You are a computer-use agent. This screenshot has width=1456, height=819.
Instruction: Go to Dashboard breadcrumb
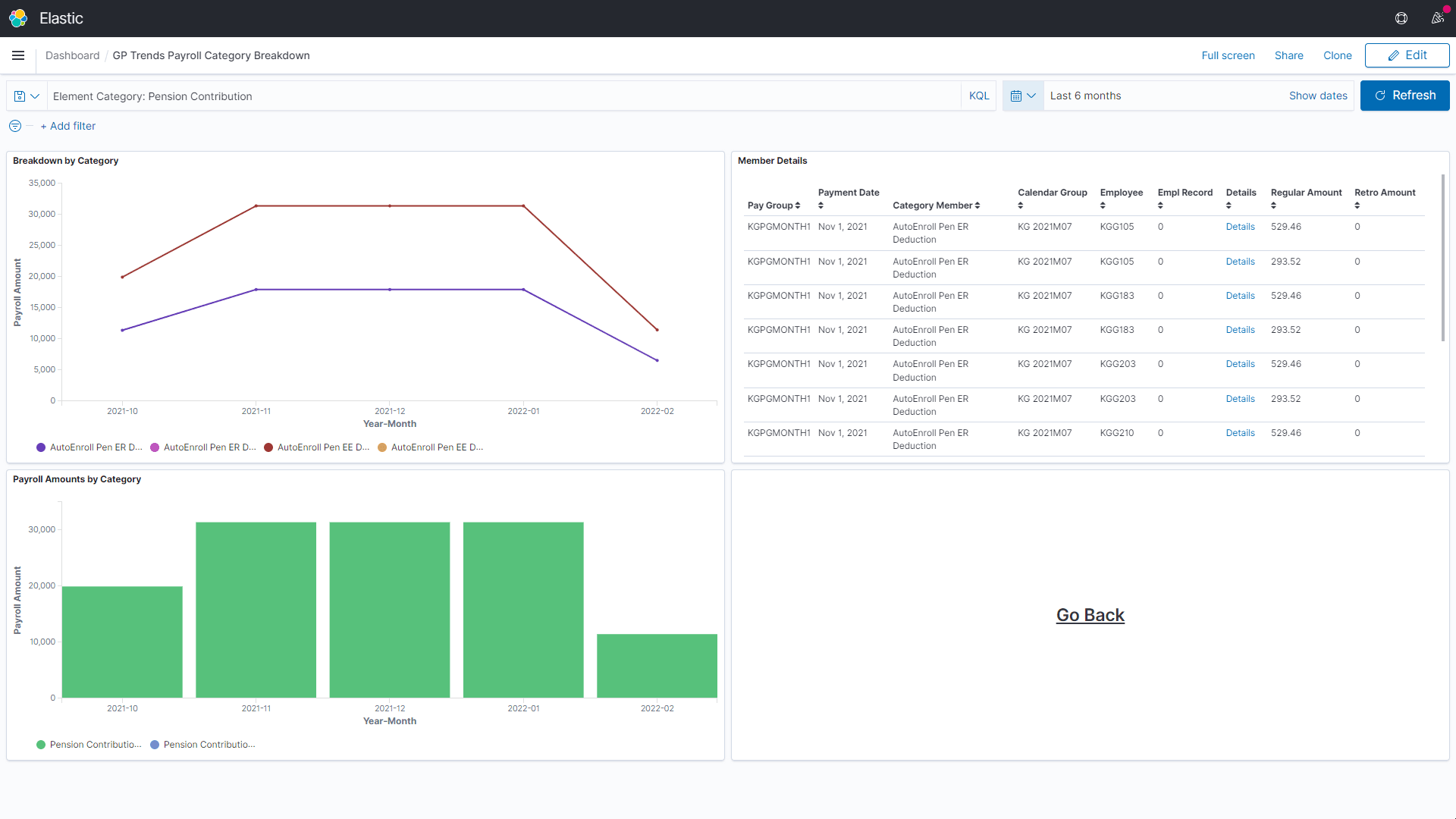72,55
